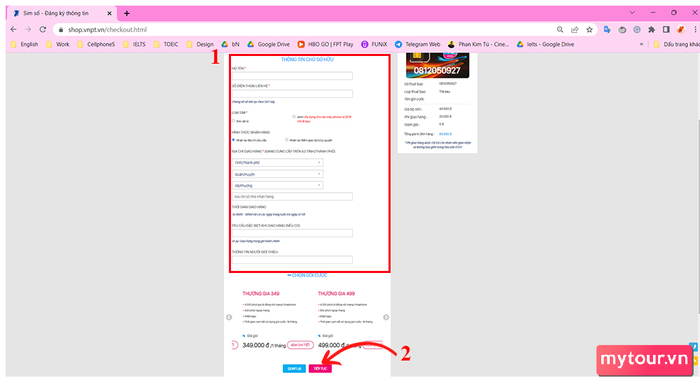This screenshot has width=700, height=385.
Task: Click the Quay lại button
Action: [x=294, y=368]
